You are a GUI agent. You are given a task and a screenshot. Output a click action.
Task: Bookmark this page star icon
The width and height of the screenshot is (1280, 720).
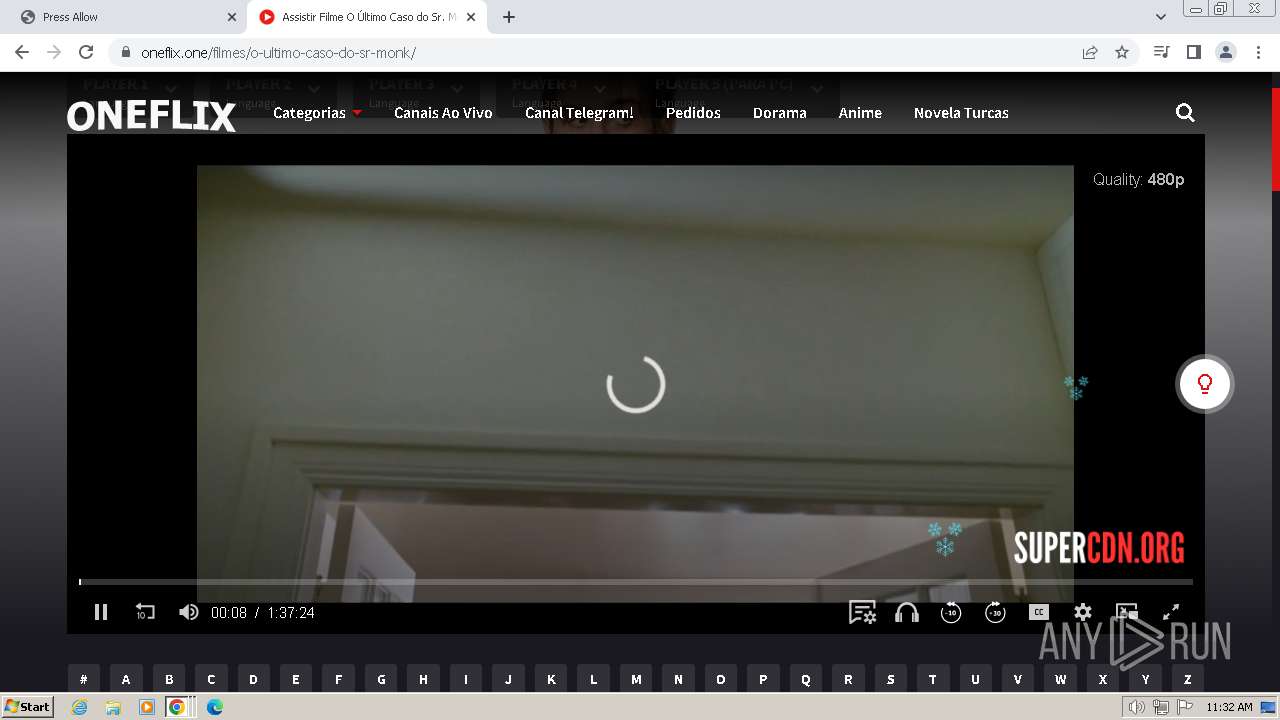(x=1122, y=52)
